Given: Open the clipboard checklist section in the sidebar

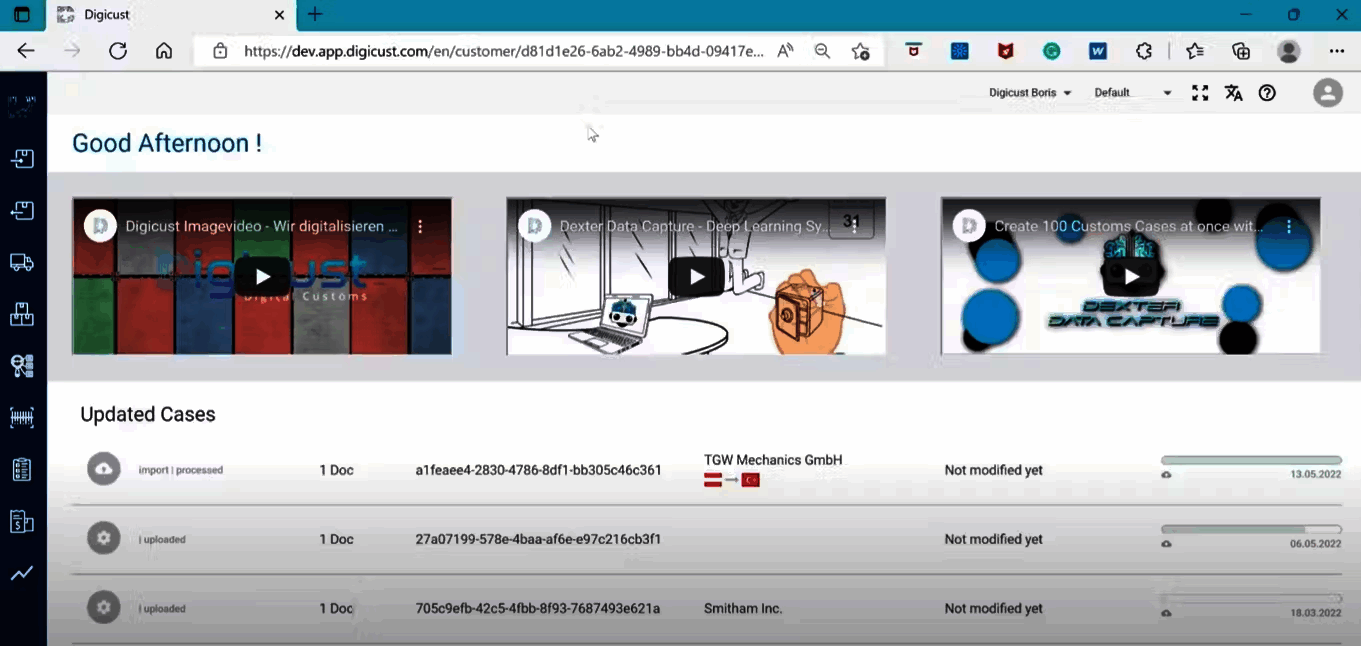Looking at the screenshot, I should click(22, 469).
